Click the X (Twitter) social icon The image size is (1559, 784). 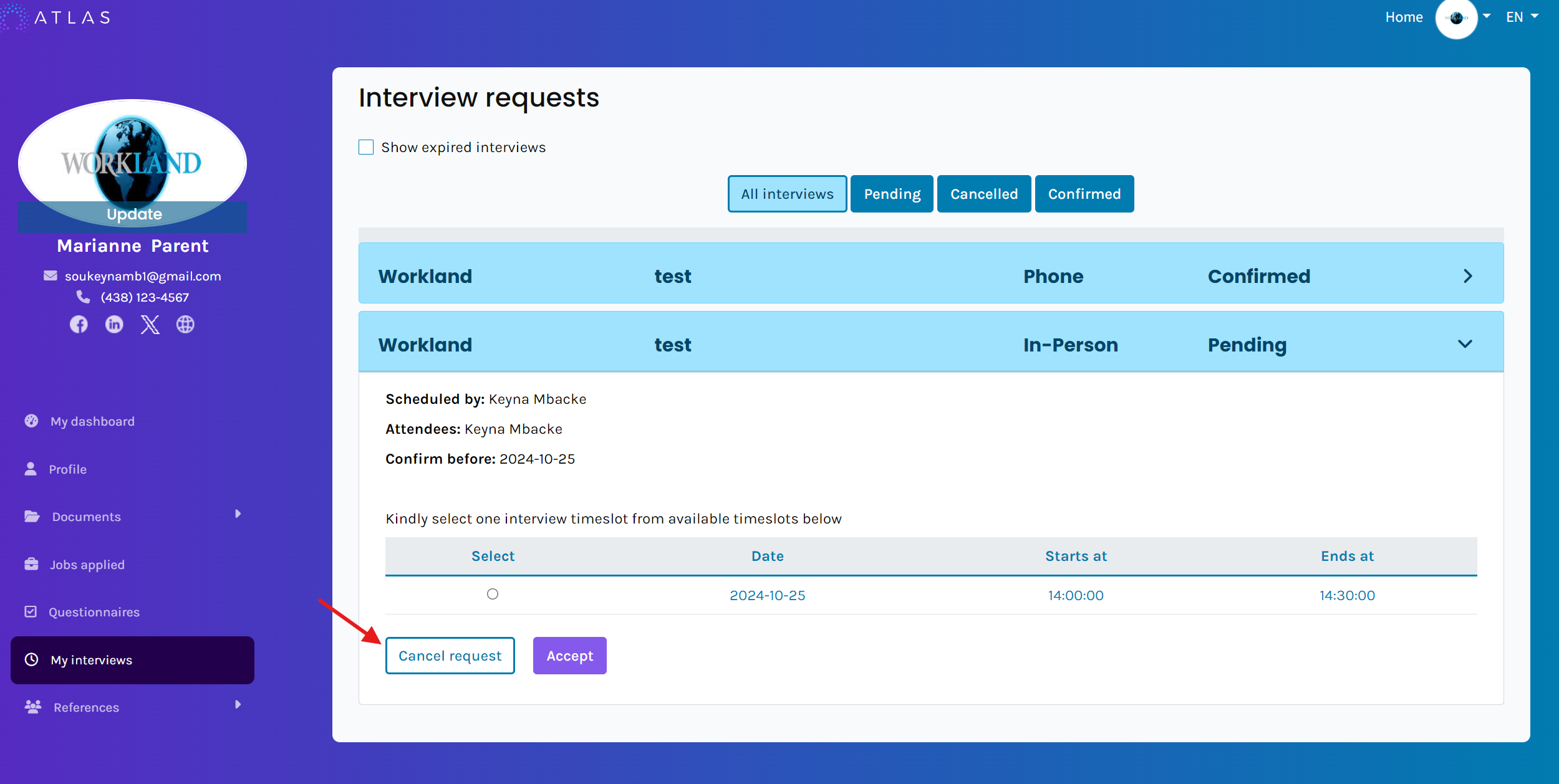pos(150,324)
